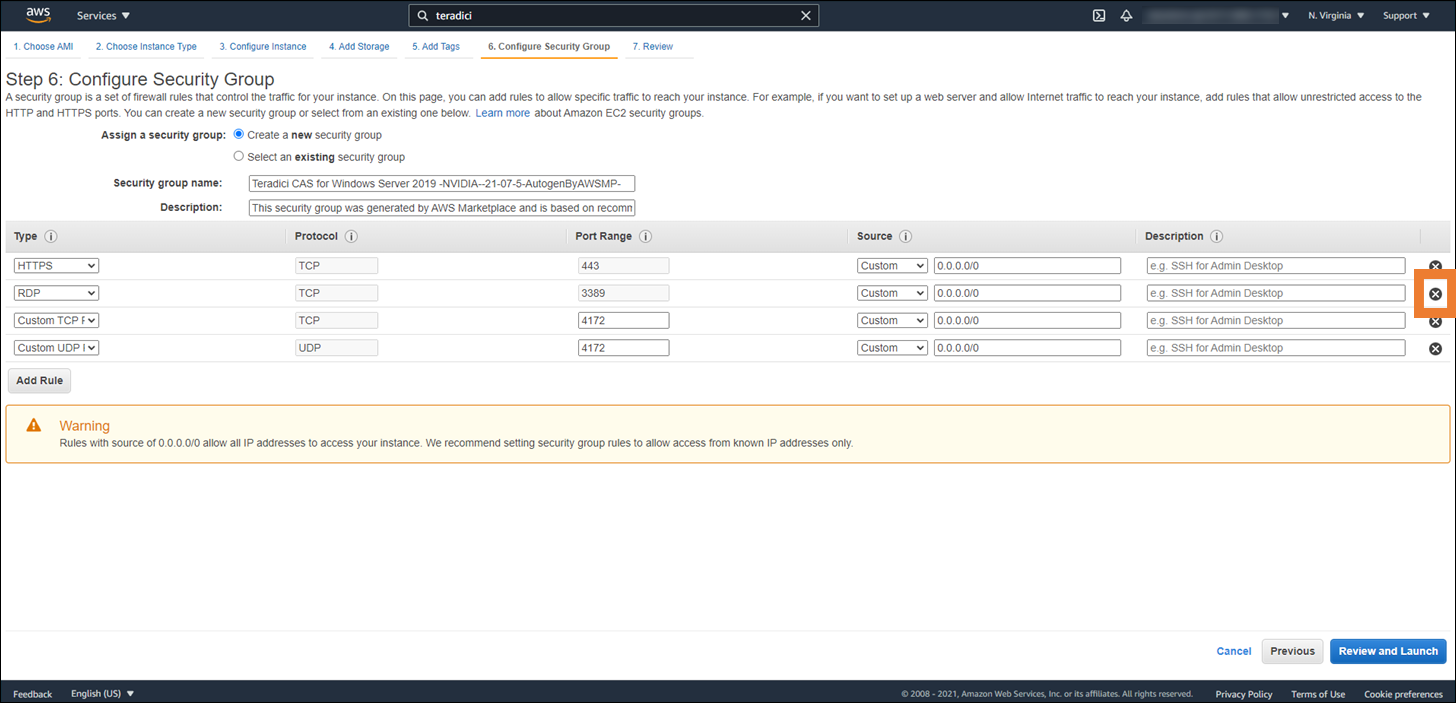1456x703 pixels.
Task: Go back with the Previous button
Action: pos(1292,651)
